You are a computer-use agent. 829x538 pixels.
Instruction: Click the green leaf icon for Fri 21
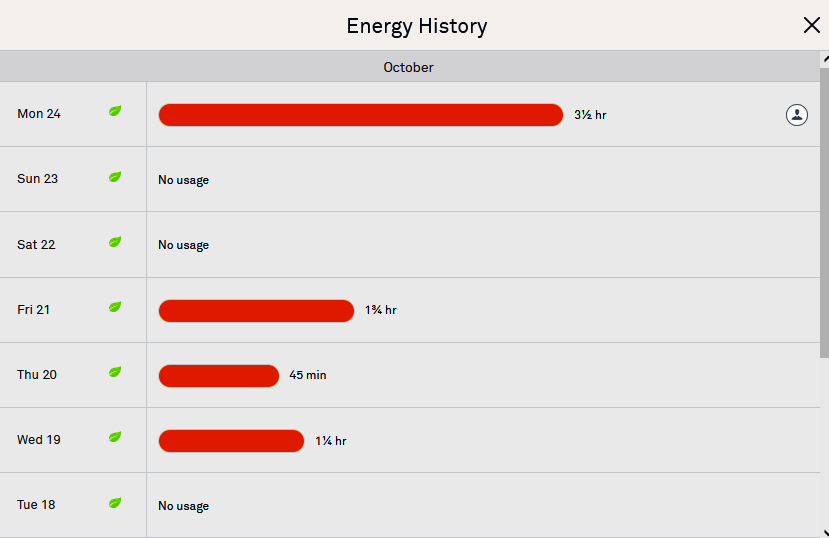pos(115,307)
